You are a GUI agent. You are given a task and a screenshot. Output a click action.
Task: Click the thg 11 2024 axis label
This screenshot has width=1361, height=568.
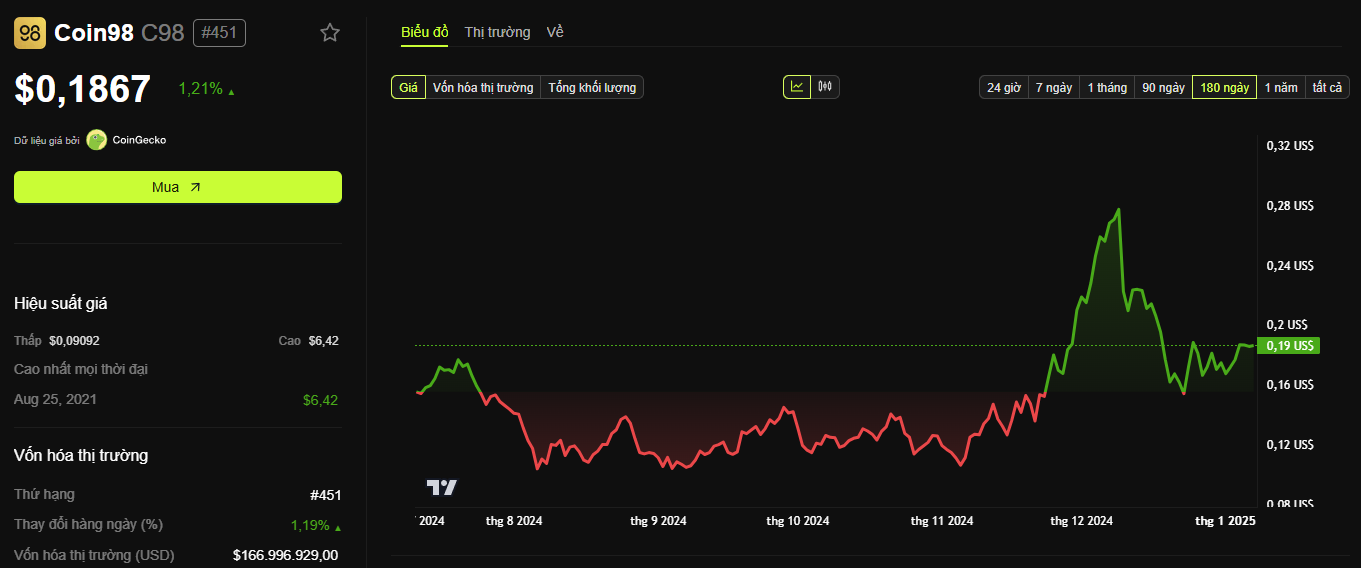942,521
